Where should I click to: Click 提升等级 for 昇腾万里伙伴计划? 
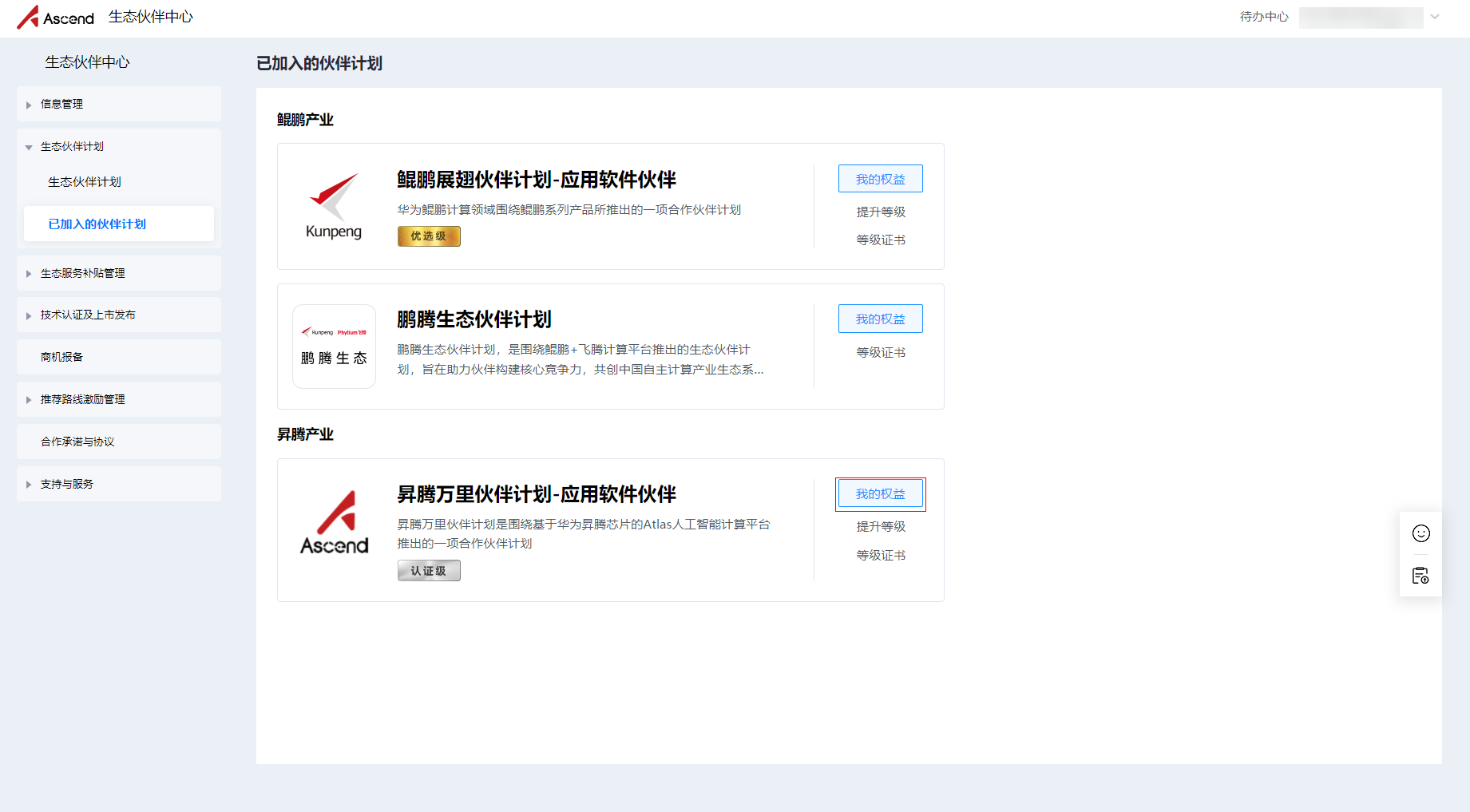(881, 526)
